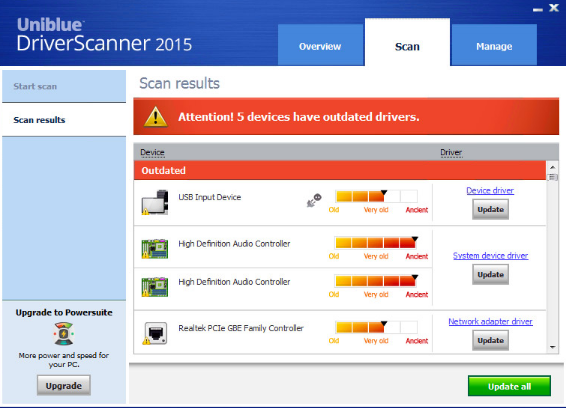Click the 'Attention! 5 devices have outdated drivers' message

click(x=299, y=117)
